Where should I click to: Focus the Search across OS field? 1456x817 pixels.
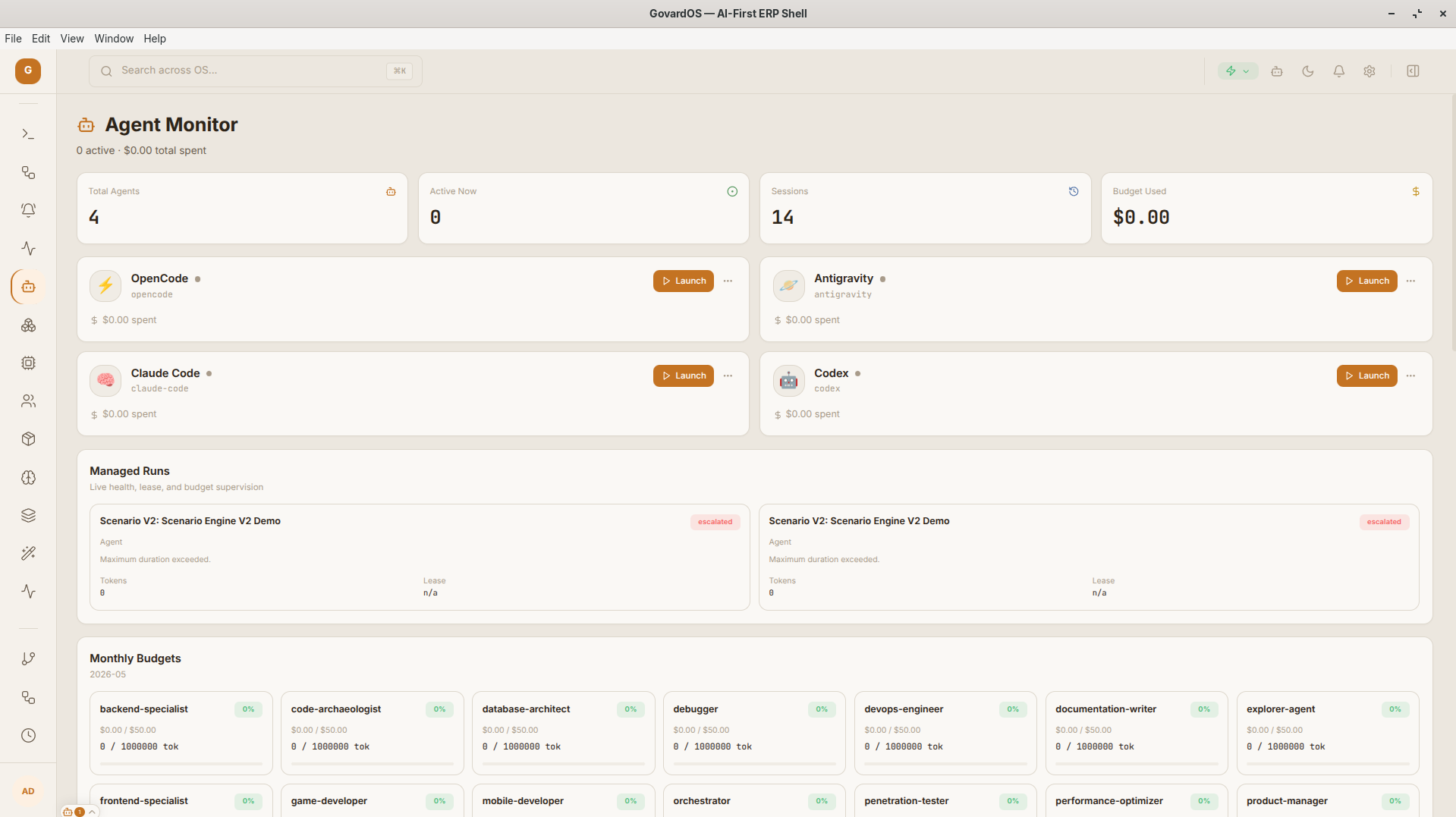[x=255, y=71]
